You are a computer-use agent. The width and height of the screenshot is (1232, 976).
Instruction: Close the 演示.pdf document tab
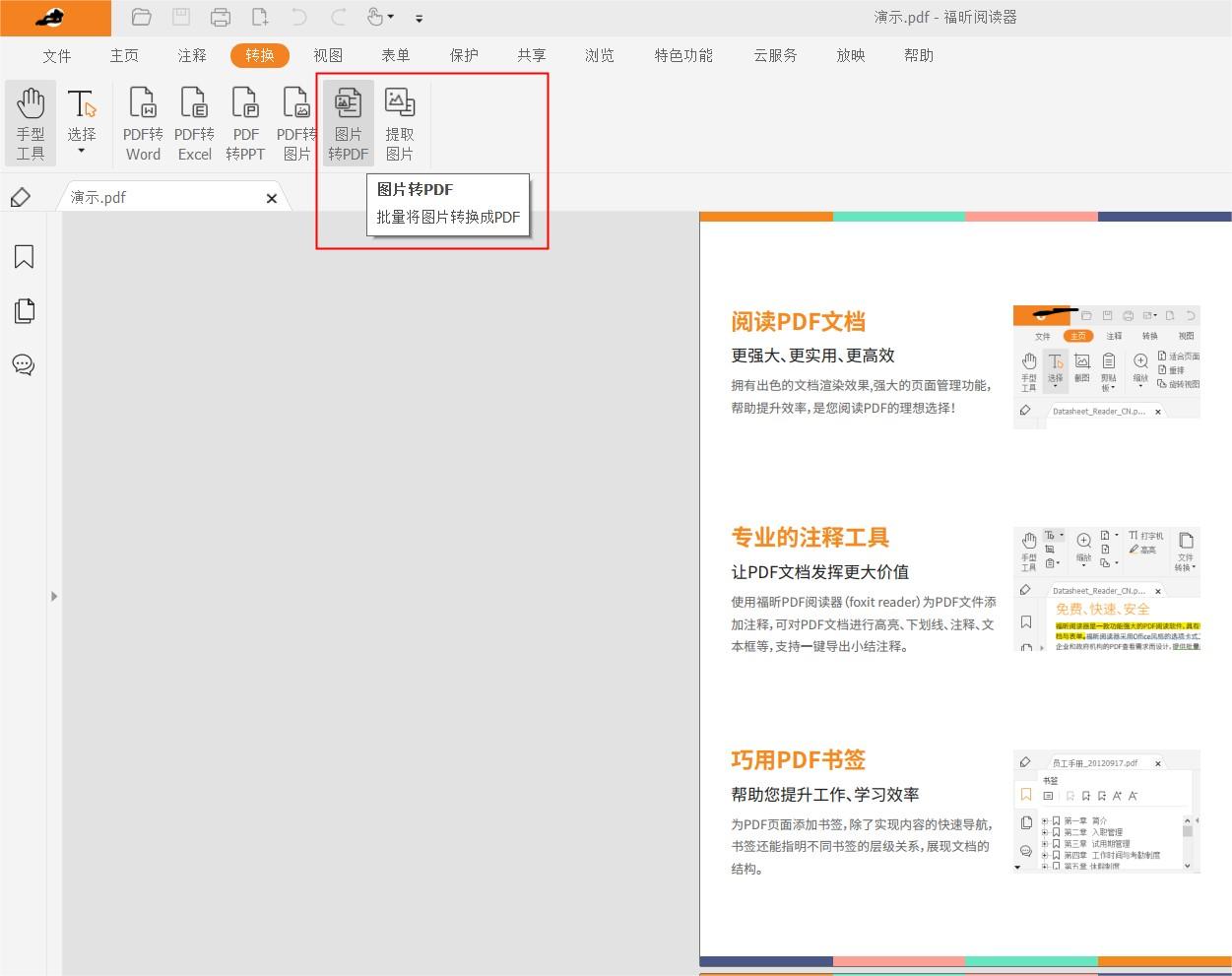[x=272, y=198]
